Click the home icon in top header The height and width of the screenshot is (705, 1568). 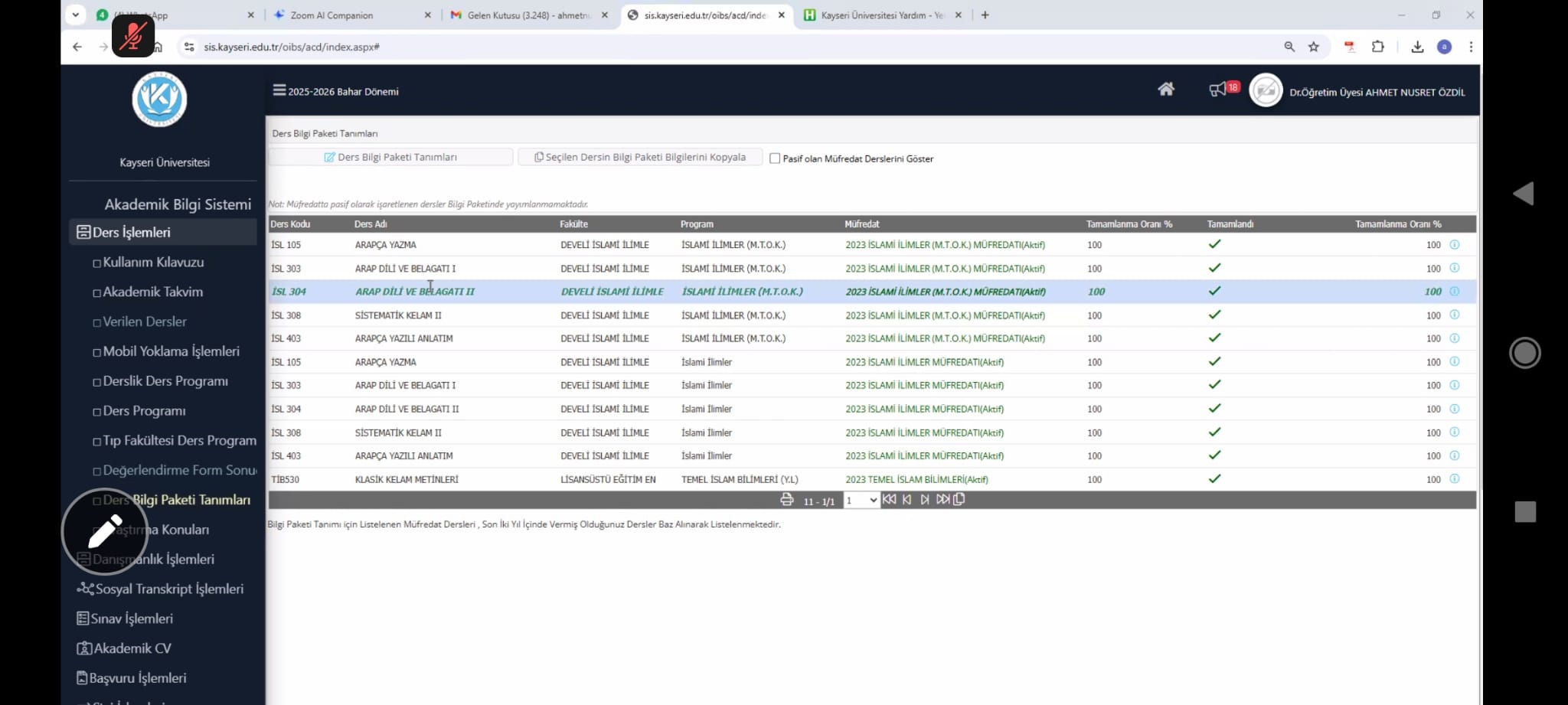1165,90
